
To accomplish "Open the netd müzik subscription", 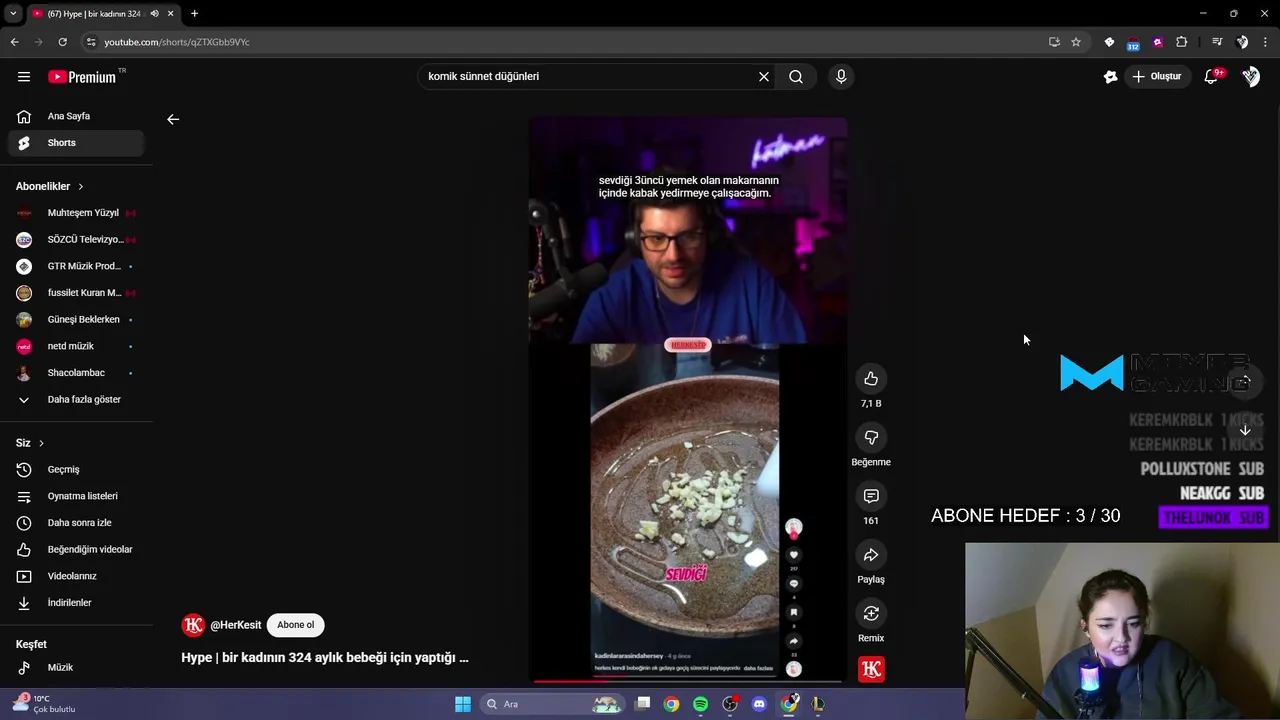I will (x=76, y=346).
